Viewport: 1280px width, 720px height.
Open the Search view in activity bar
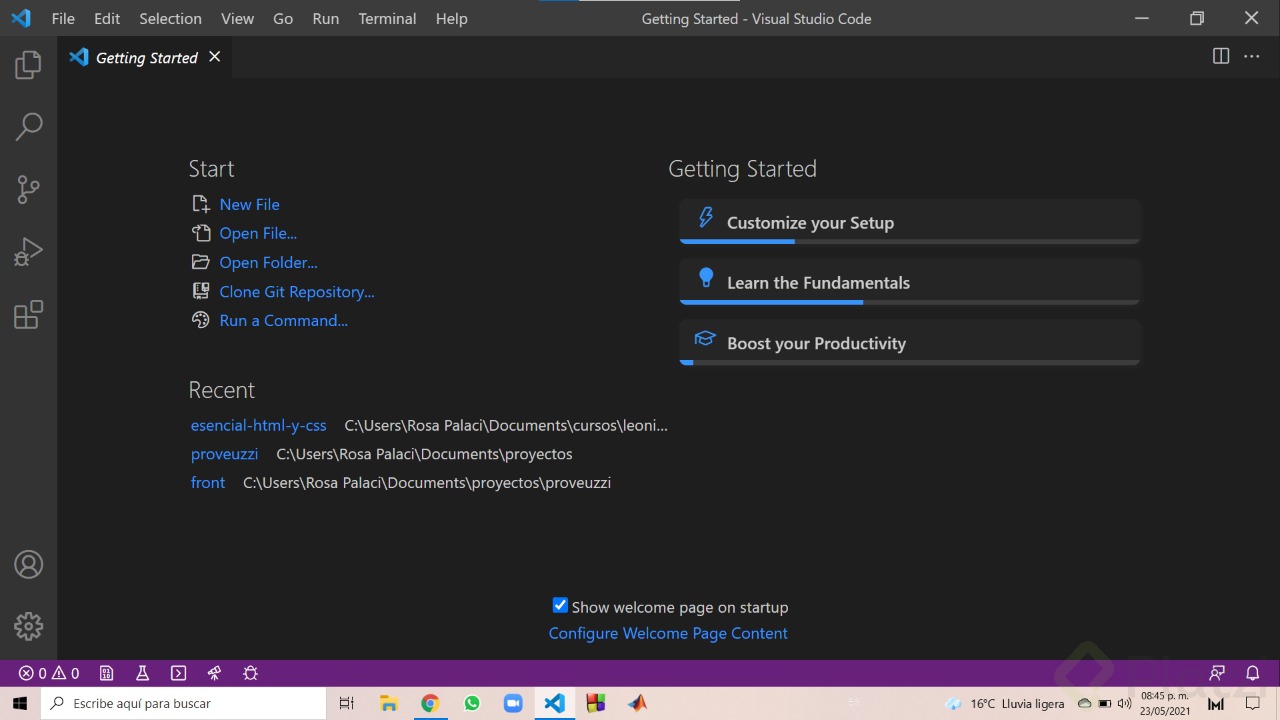pyautogui.click(x=28, y=127)
